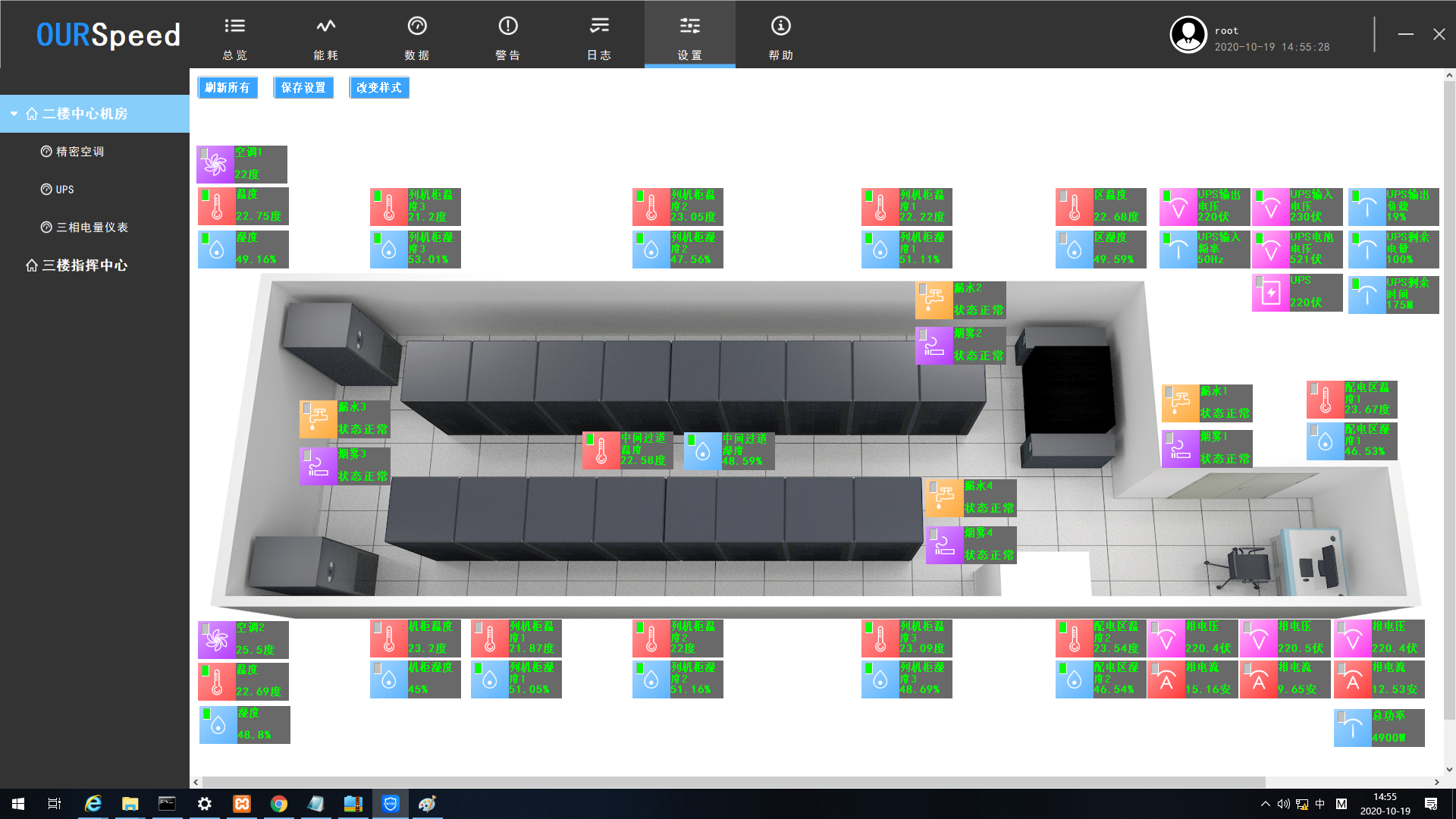The image size is (1456, 819).
Task: Click the 中间过道温度 thermometer icon
Action: click(601, 450)
